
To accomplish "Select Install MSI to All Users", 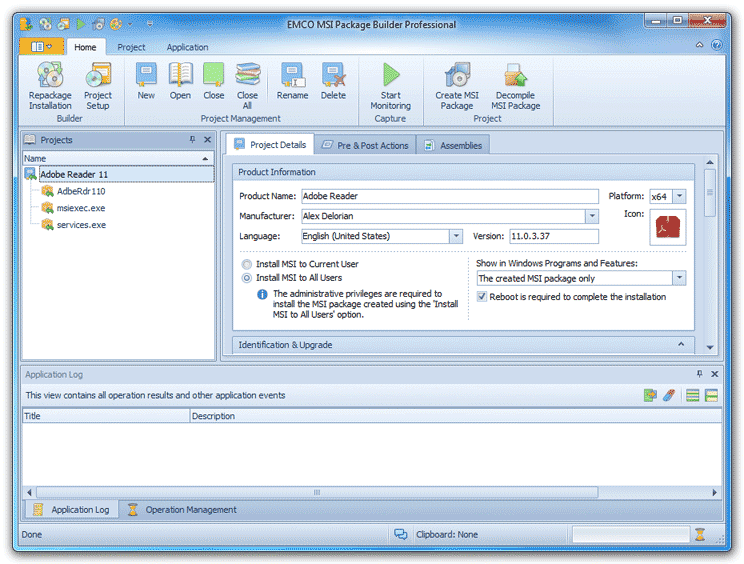I will [x=292, y=277].
